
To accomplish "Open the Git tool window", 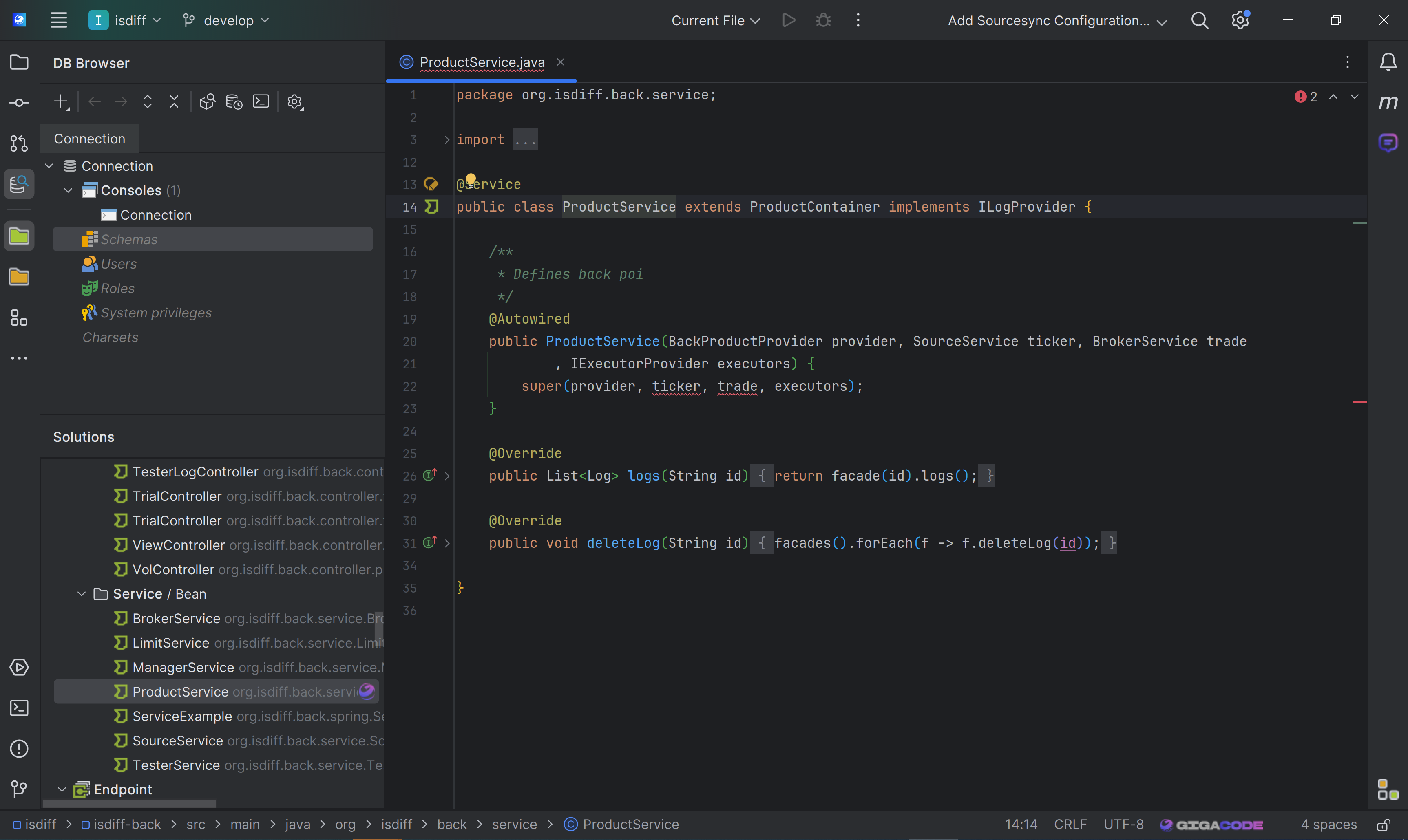I will click(19, 789).
